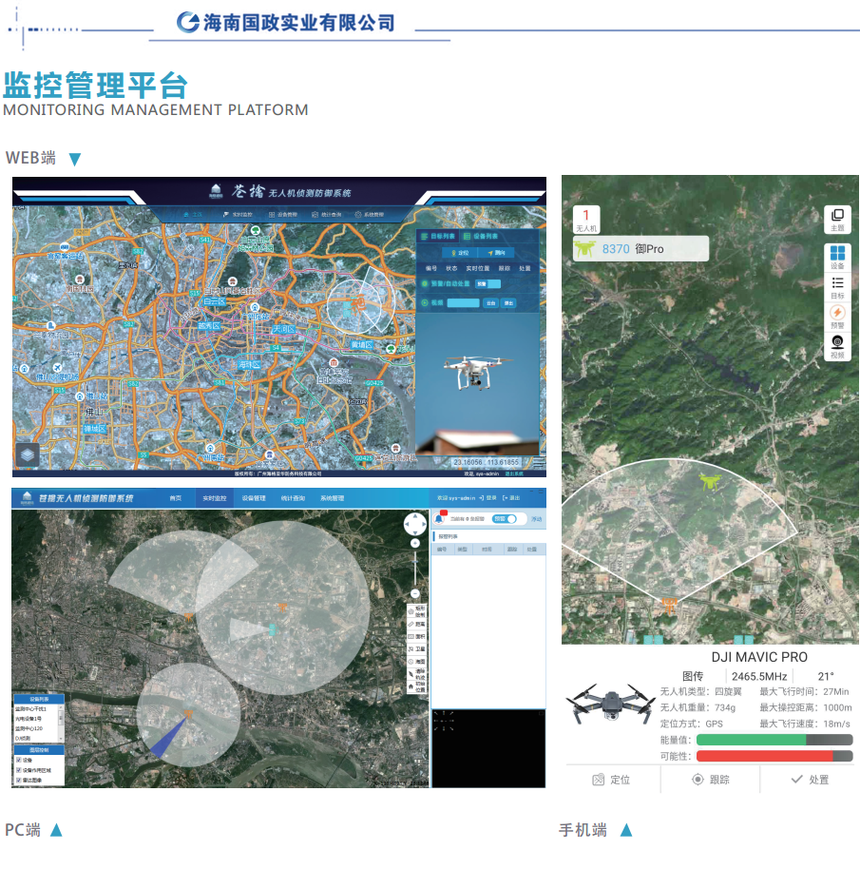This screenshot has width=860, height=869.
Task: Click the phantom drone video preview
Action: [x=477, y=382]
